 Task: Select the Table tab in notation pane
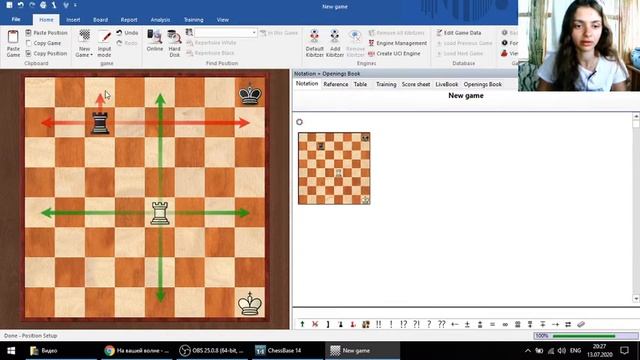tap(360, 84)
